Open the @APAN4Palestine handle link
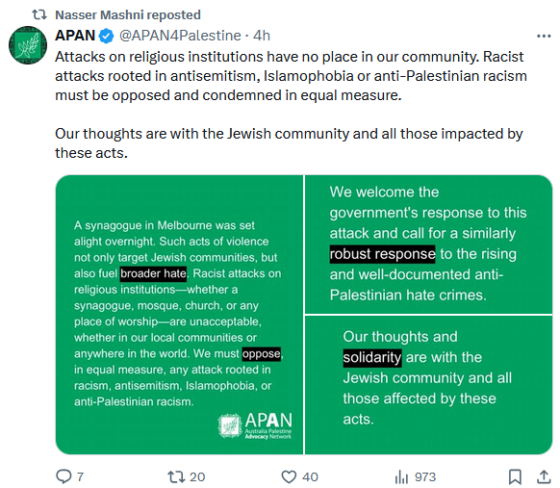560x488 pixels. [x=180, y=35]
